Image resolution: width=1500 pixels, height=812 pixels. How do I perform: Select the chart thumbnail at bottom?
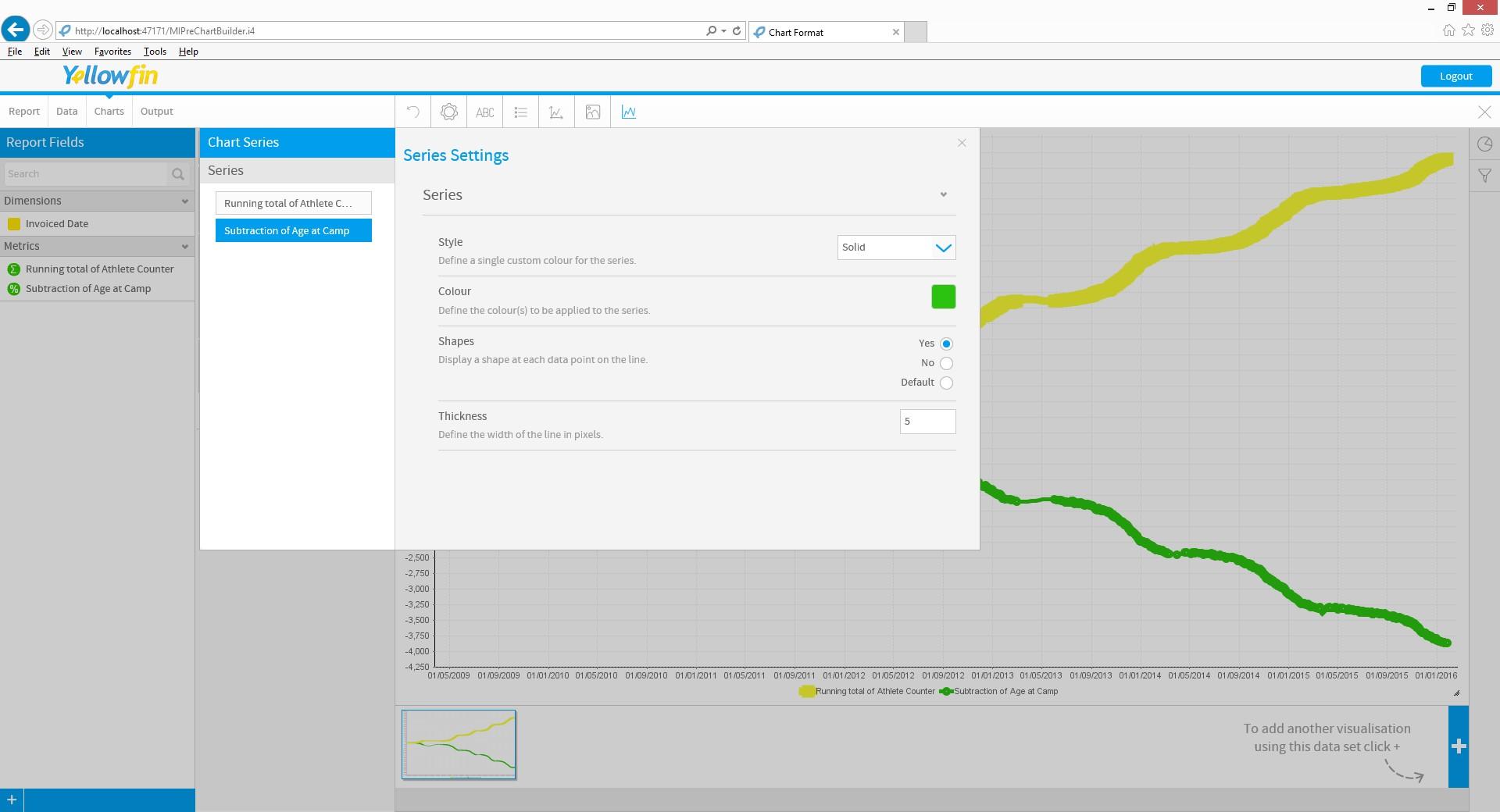point(459,744)
